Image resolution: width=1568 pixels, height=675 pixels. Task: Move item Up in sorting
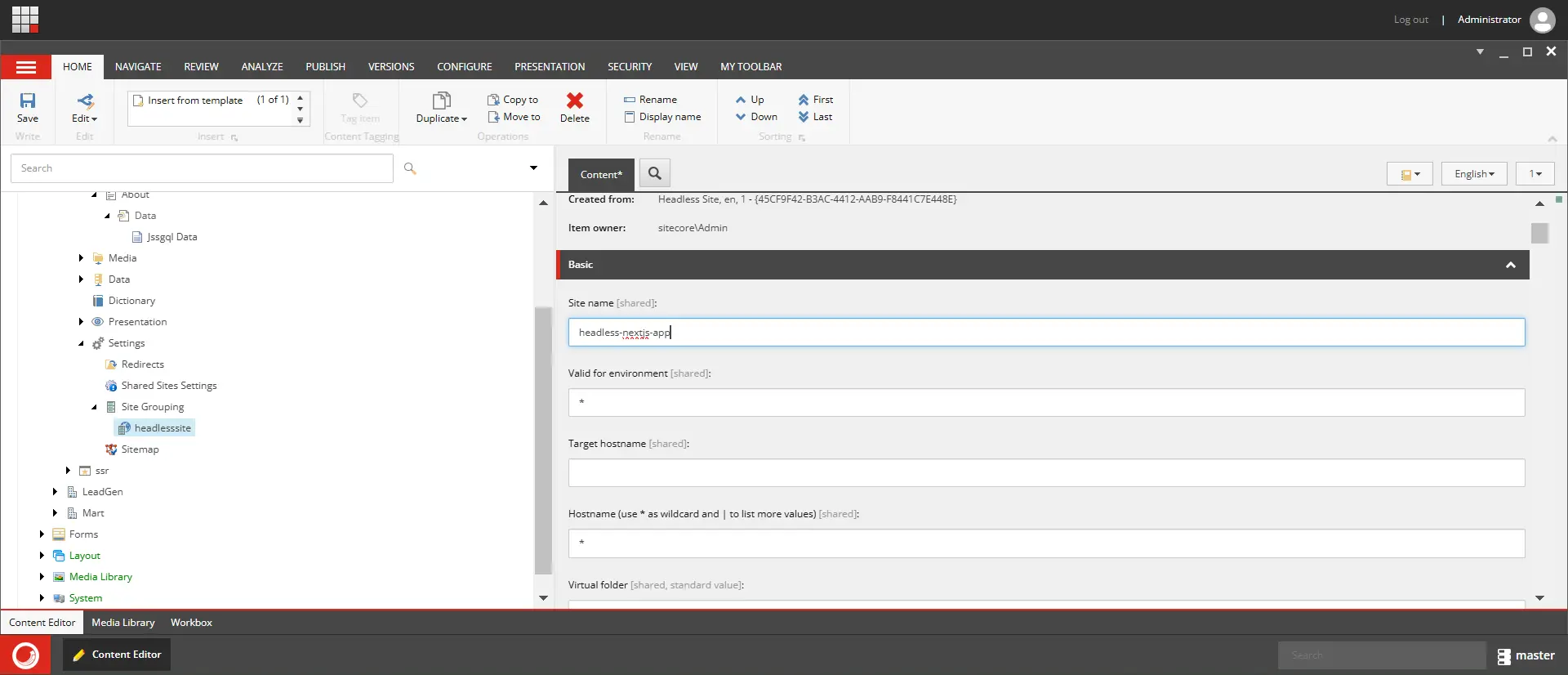750,100
